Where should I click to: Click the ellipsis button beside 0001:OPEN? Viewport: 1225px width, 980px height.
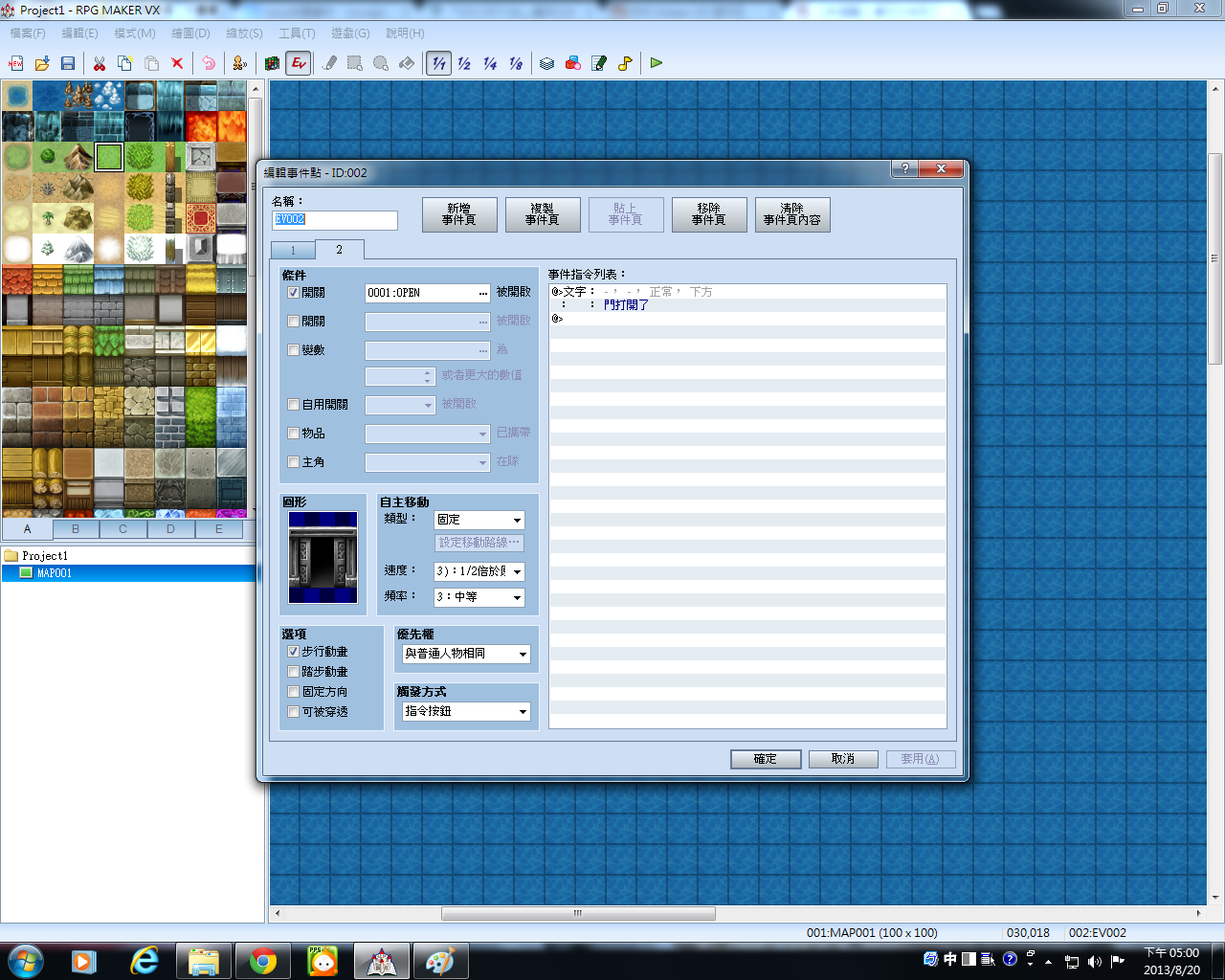click(x=483, y=293)
